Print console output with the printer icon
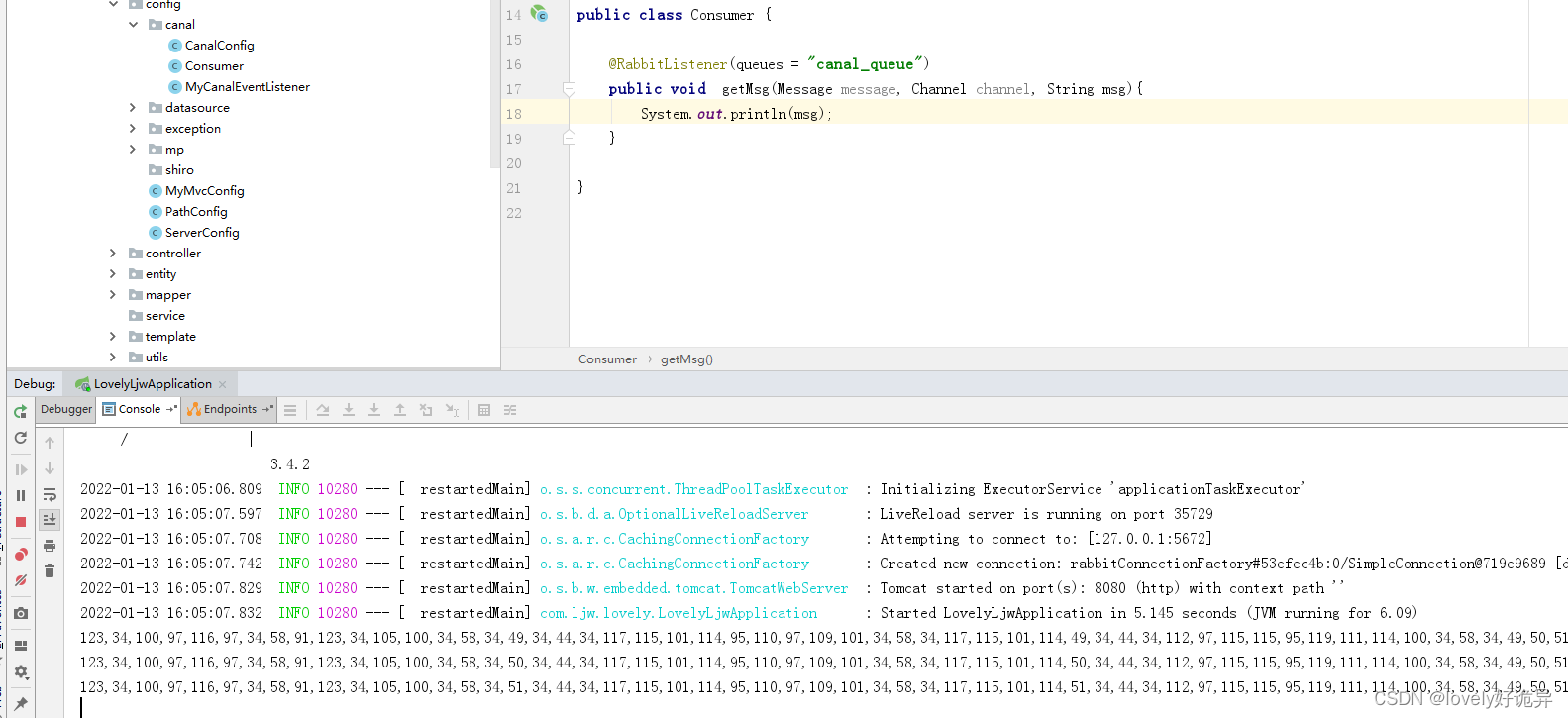The width and height of the screenshot is (1568, 718). 50,546
